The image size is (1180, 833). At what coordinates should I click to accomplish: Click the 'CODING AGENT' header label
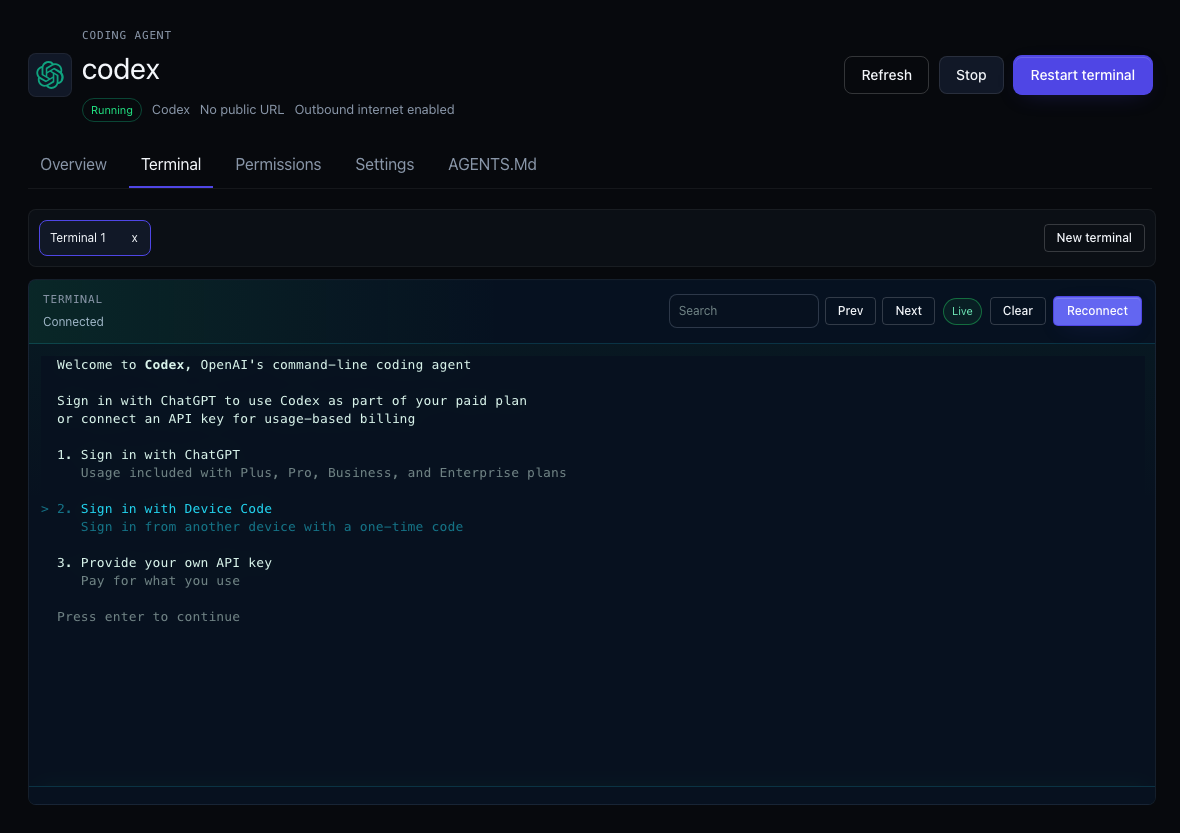point(126,35)
